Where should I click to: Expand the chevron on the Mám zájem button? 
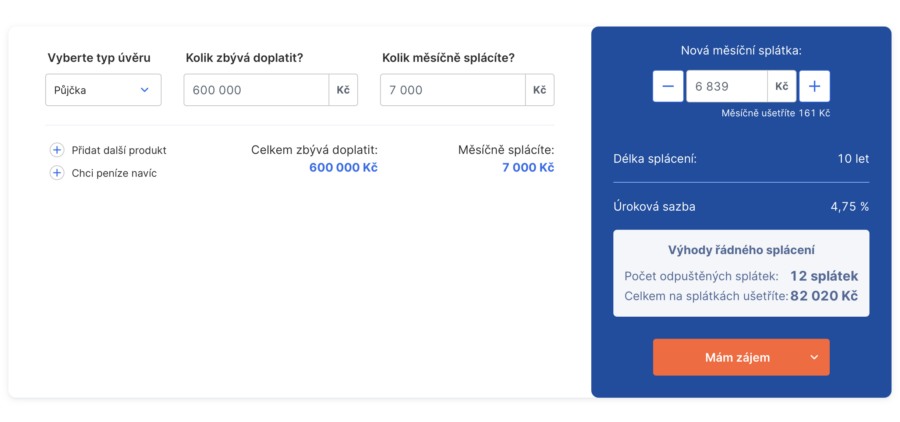pyautogui.click(x=814, y=357)
